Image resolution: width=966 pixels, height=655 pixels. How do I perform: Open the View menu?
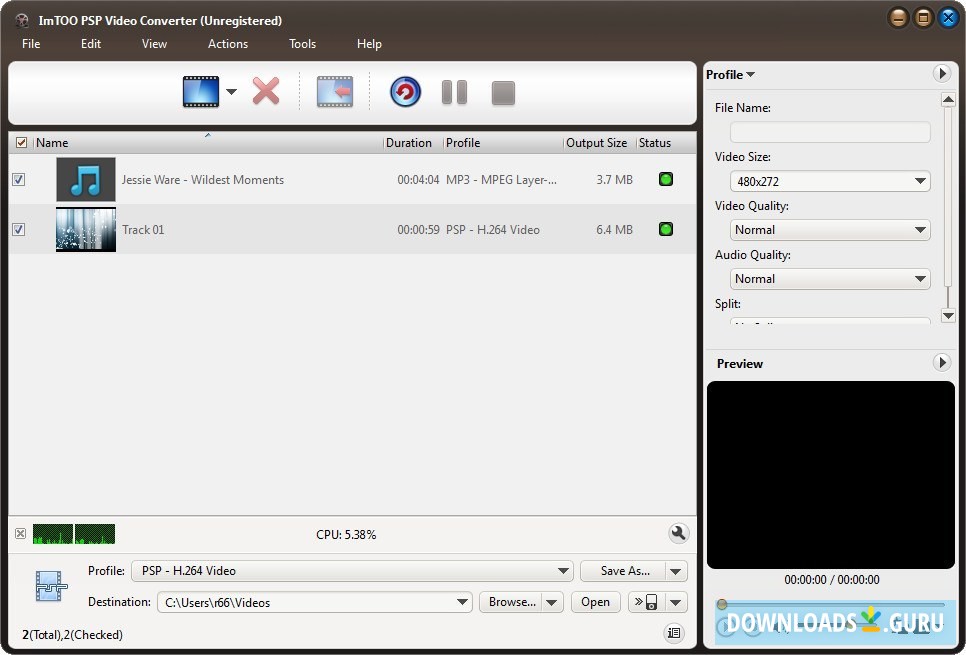pos(154,44)
